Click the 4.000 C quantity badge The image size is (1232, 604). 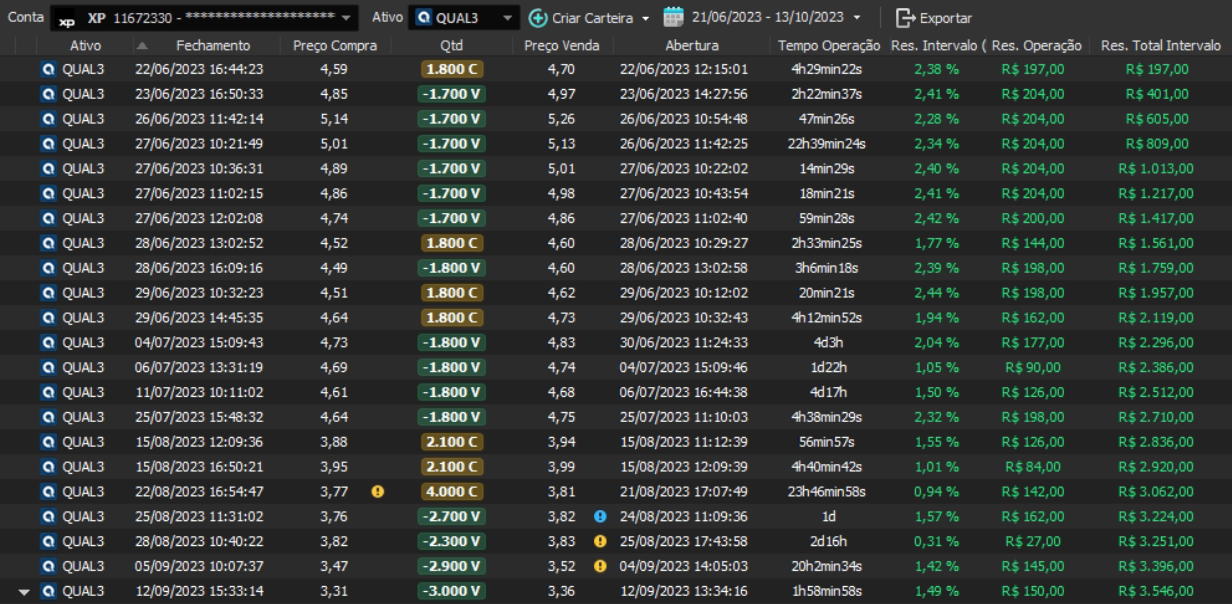451,492
